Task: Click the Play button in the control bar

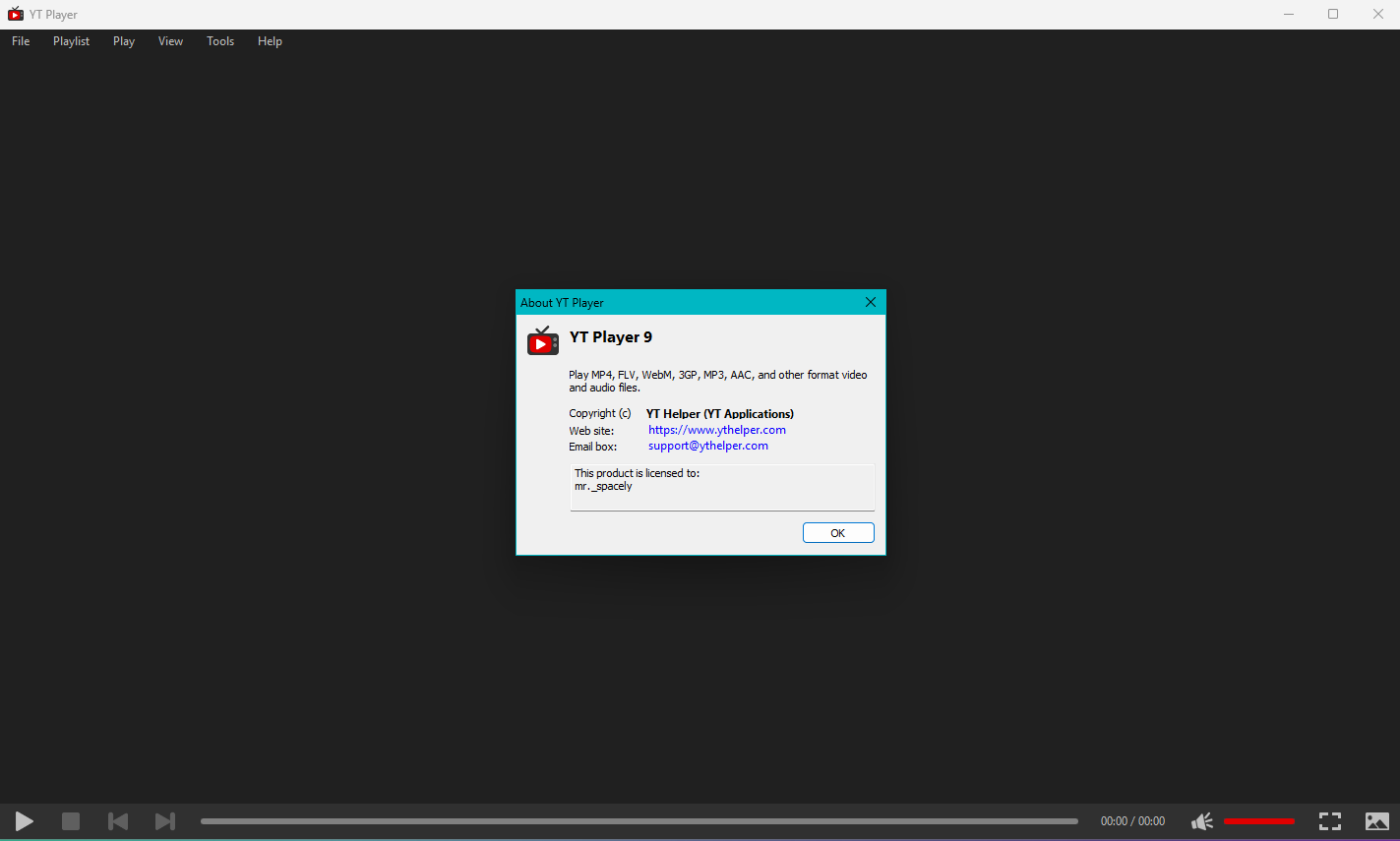Action: (x=25, y=820)
